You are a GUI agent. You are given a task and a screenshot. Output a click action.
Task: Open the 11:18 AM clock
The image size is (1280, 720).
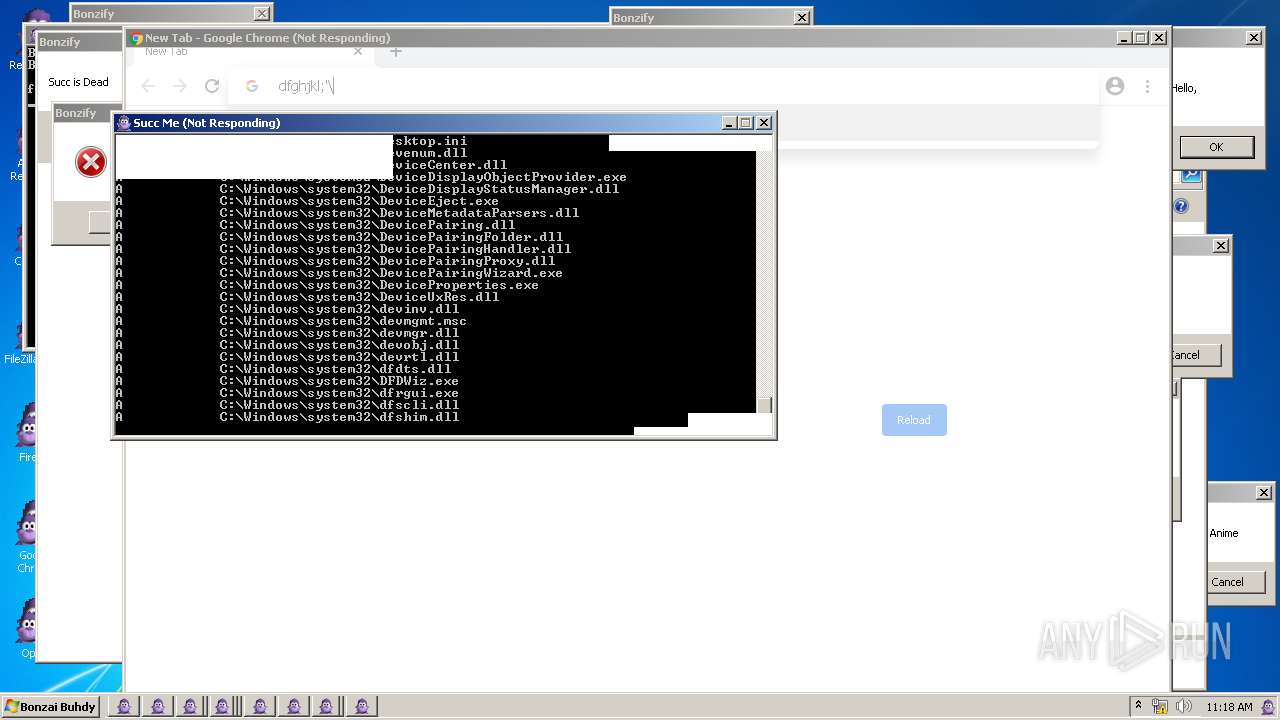pos(1229,707)
